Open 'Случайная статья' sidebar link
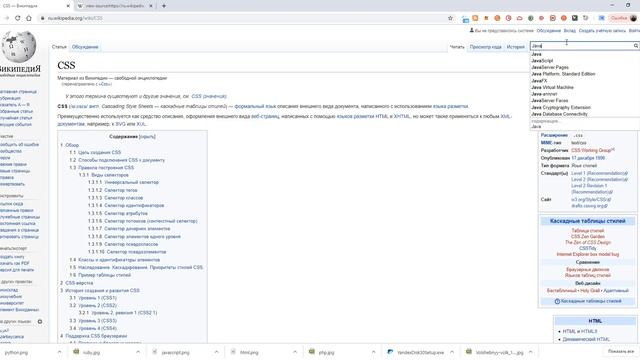 coord(16,118)
